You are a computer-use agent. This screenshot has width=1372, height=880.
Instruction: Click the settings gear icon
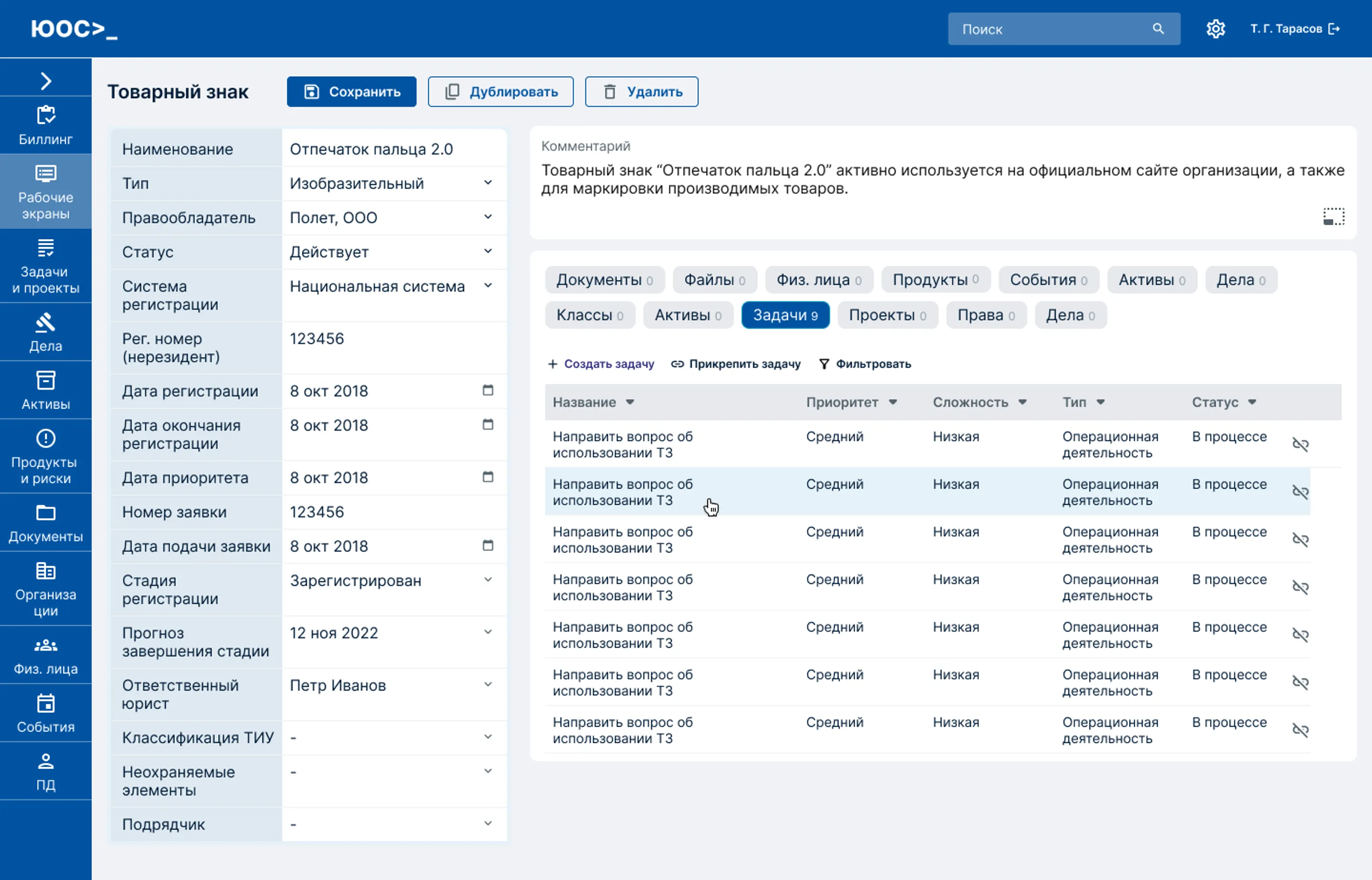tap(1215, 29)
